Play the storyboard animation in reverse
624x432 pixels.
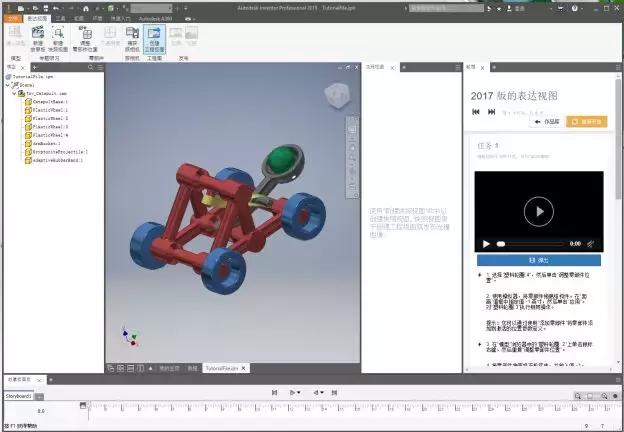click(316, 393)
